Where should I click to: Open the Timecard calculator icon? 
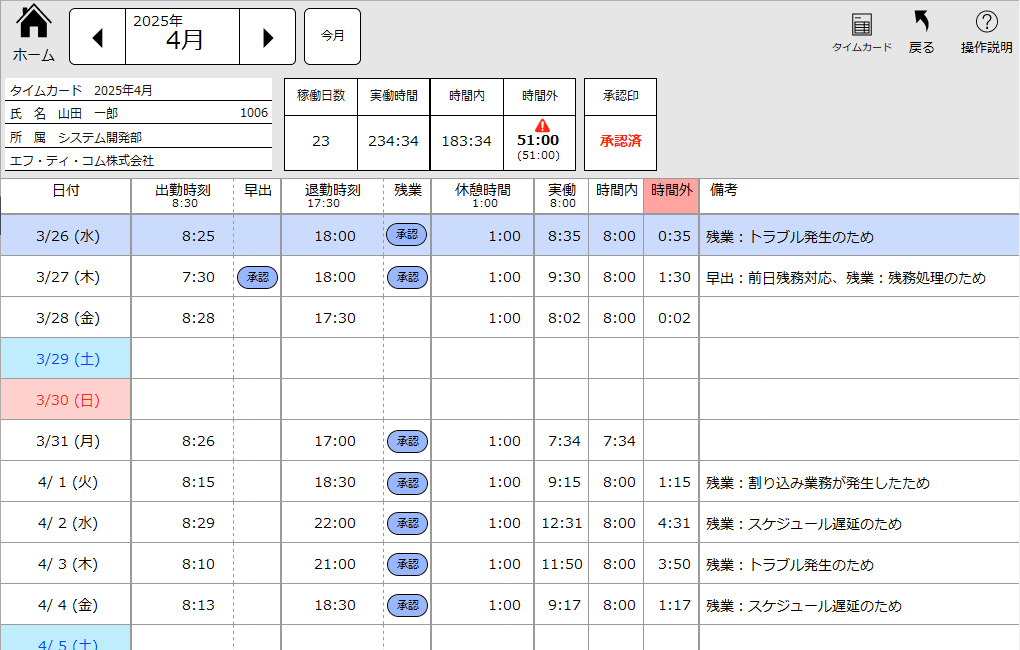tap(861, 24)
